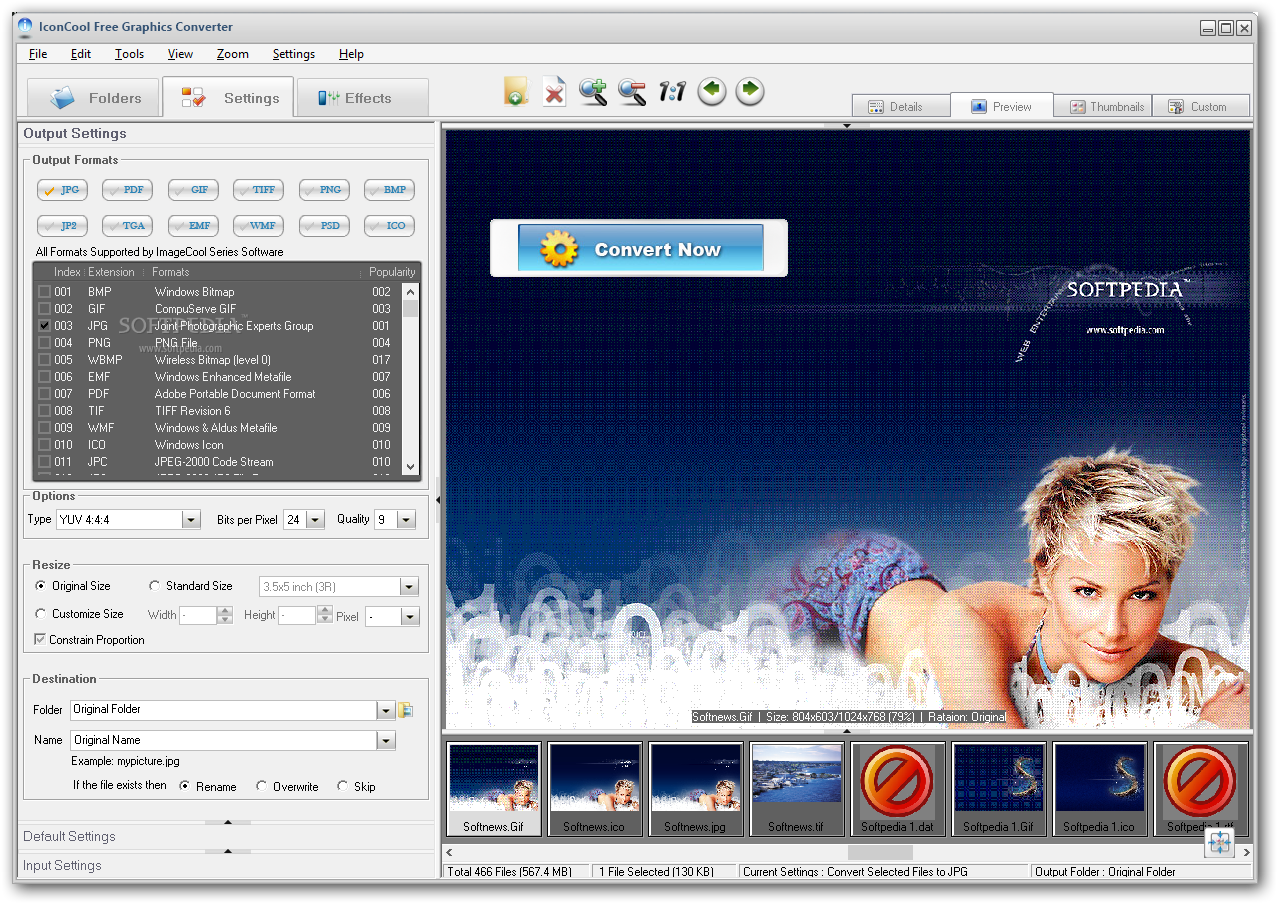Click the thumbnail strip horizontal scrollbar handle

pyautogui.click(x=880, y=853)
